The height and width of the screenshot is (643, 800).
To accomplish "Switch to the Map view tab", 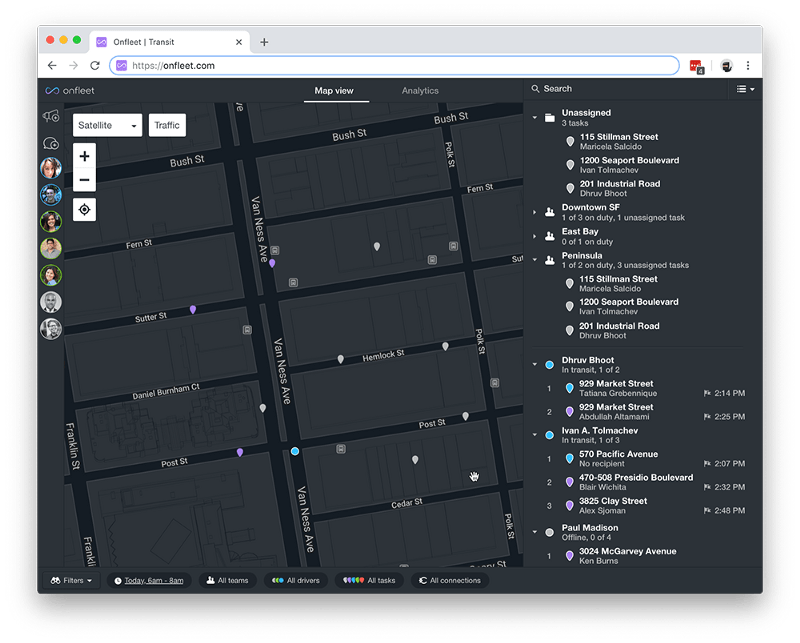I will pos(334,90).
